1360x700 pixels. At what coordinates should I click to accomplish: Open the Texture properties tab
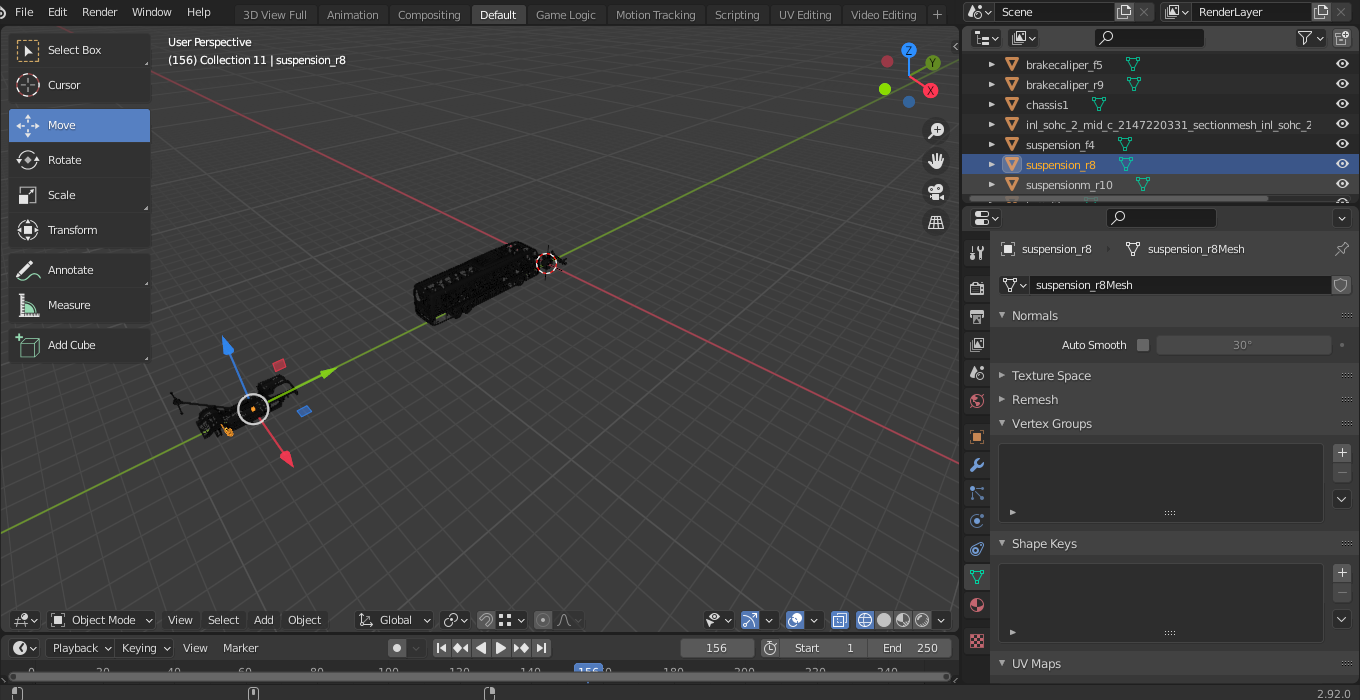click(977, 641)
